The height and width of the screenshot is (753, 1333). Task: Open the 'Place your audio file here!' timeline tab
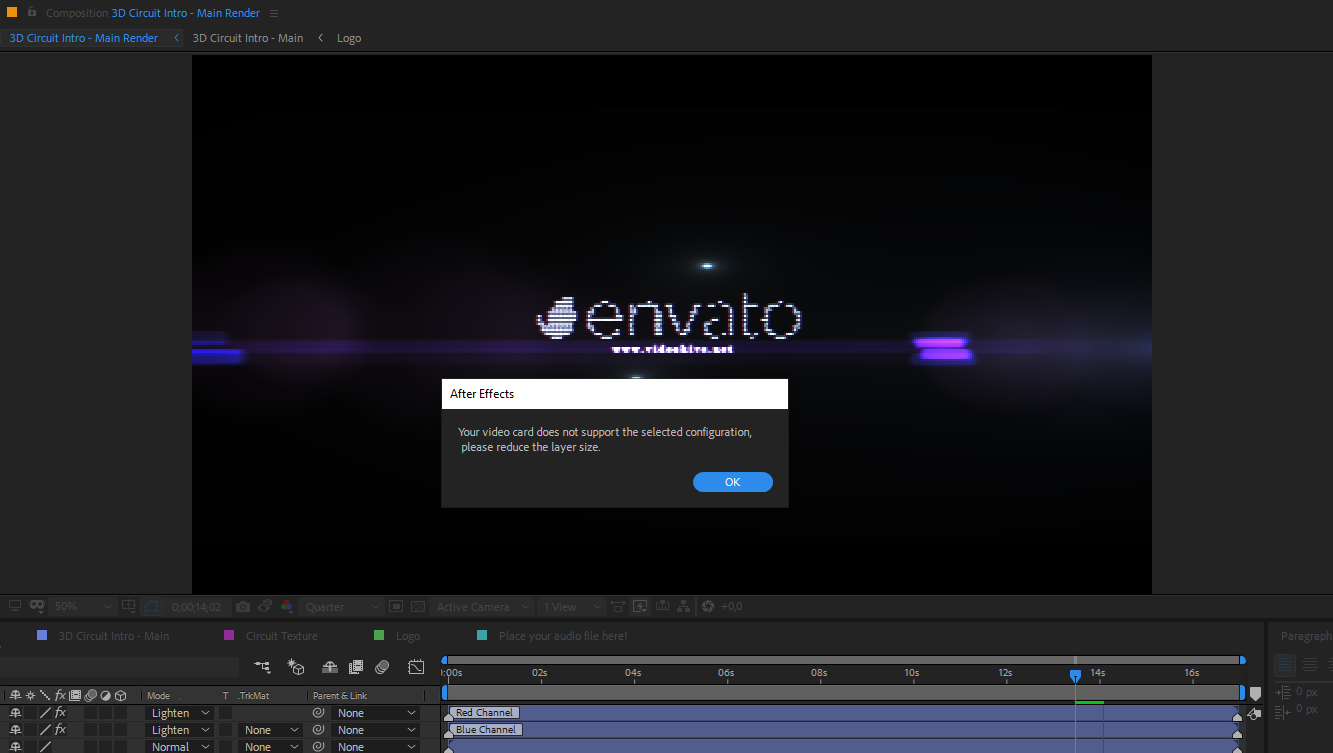(x=563, y=636)
